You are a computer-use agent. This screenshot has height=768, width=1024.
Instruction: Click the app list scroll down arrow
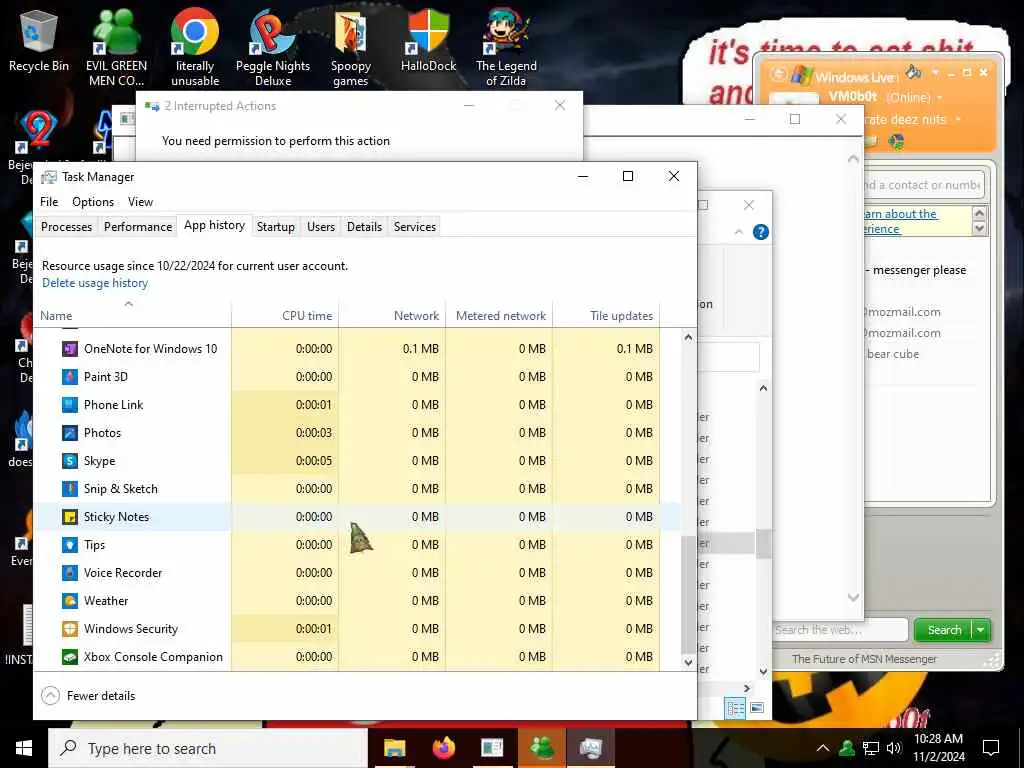click(688, 662)
